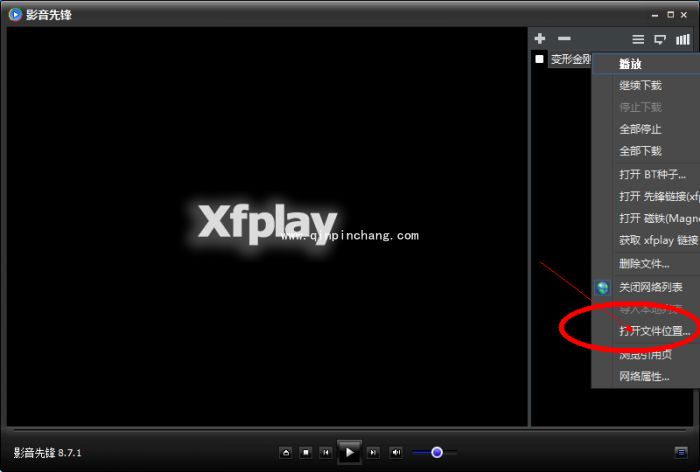Viewport: 700px width, 472px height.
Task: Skip to the next track
Action: click(x=373, y=453)
